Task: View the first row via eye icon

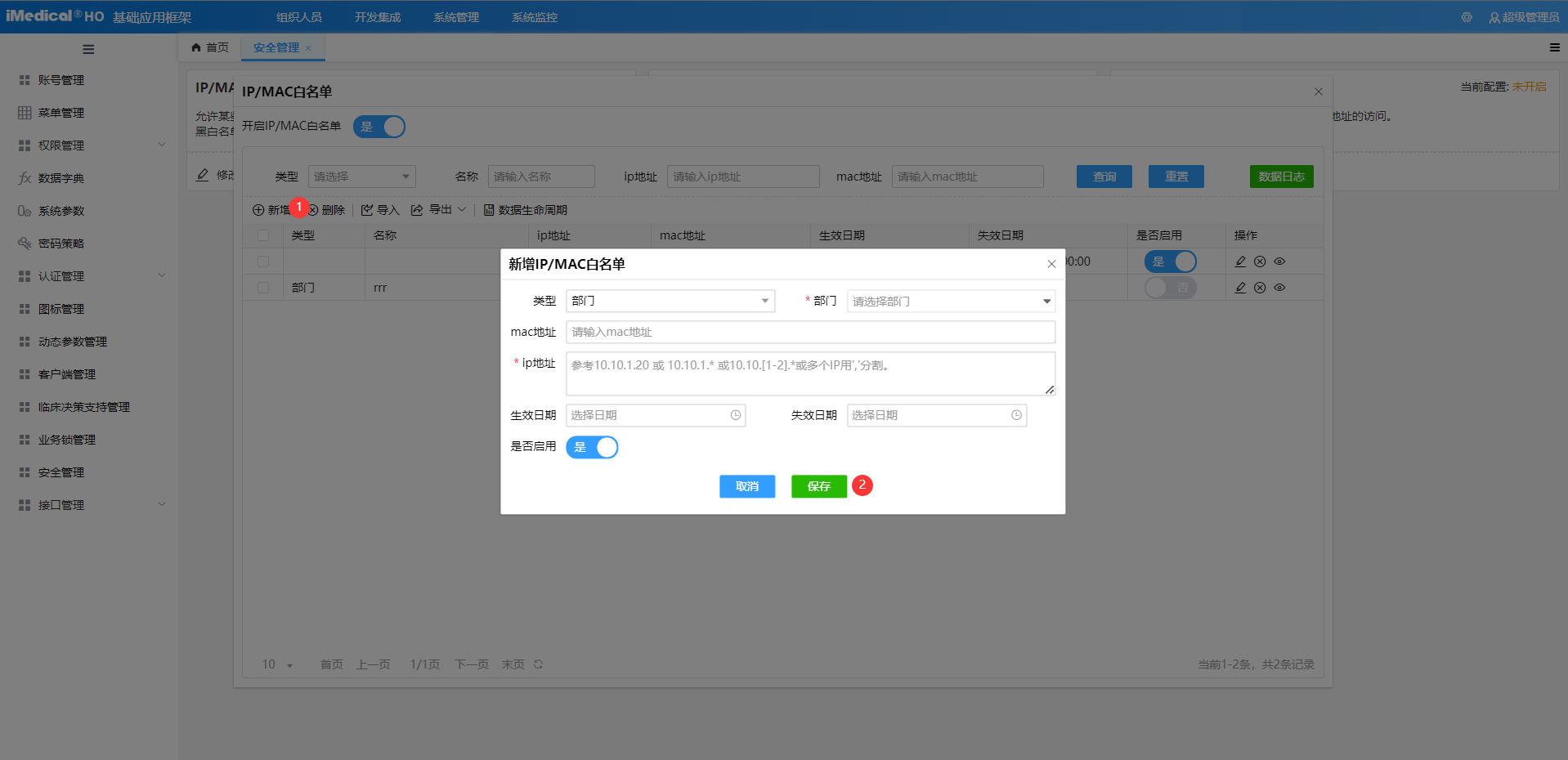Action: pos(1280,262)
